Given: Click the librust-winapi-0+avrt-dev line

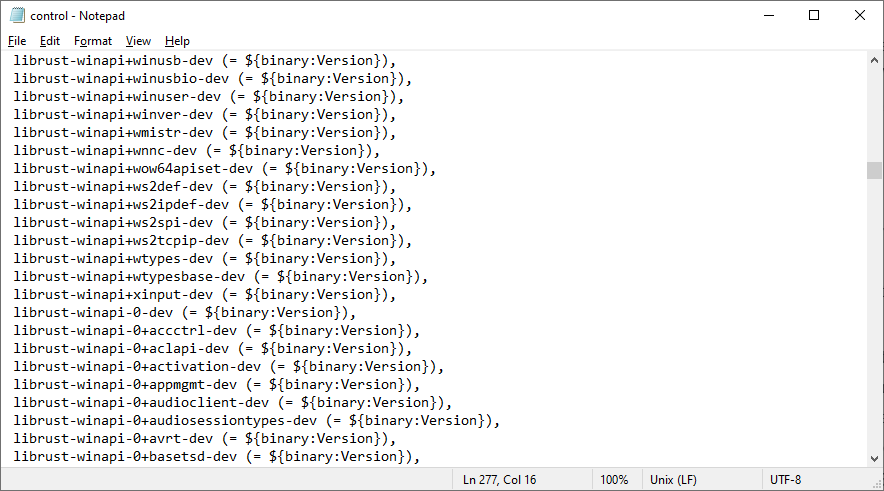Looking at the screenshot, I should 205,439.
